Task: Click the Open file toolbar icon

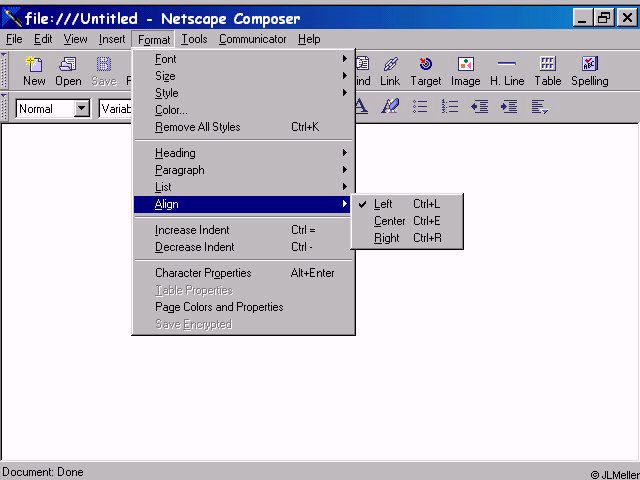Action: (x=68, y=71)
